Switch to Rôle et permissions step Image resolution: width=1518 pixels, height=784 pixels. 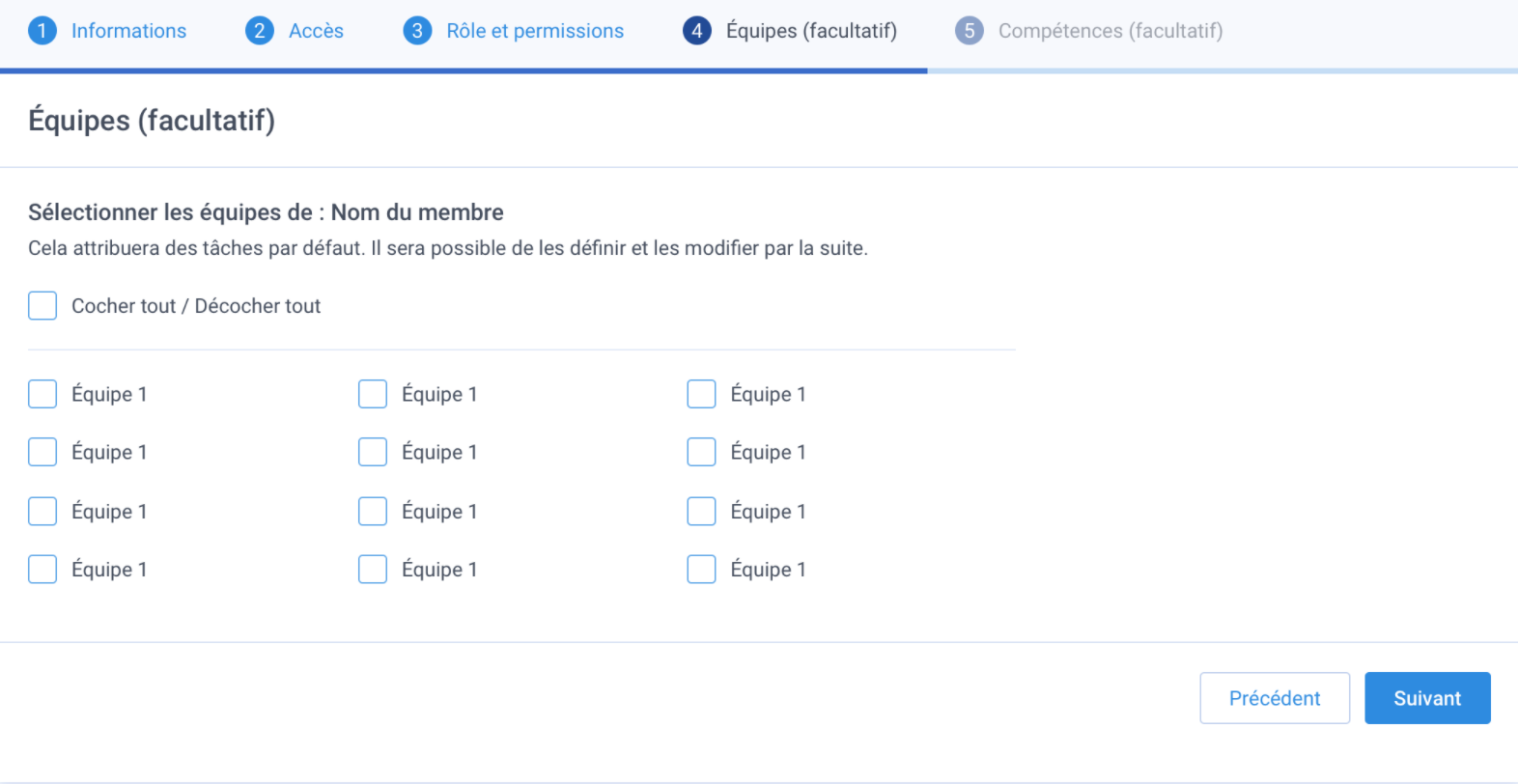click(x=535, y=31)
